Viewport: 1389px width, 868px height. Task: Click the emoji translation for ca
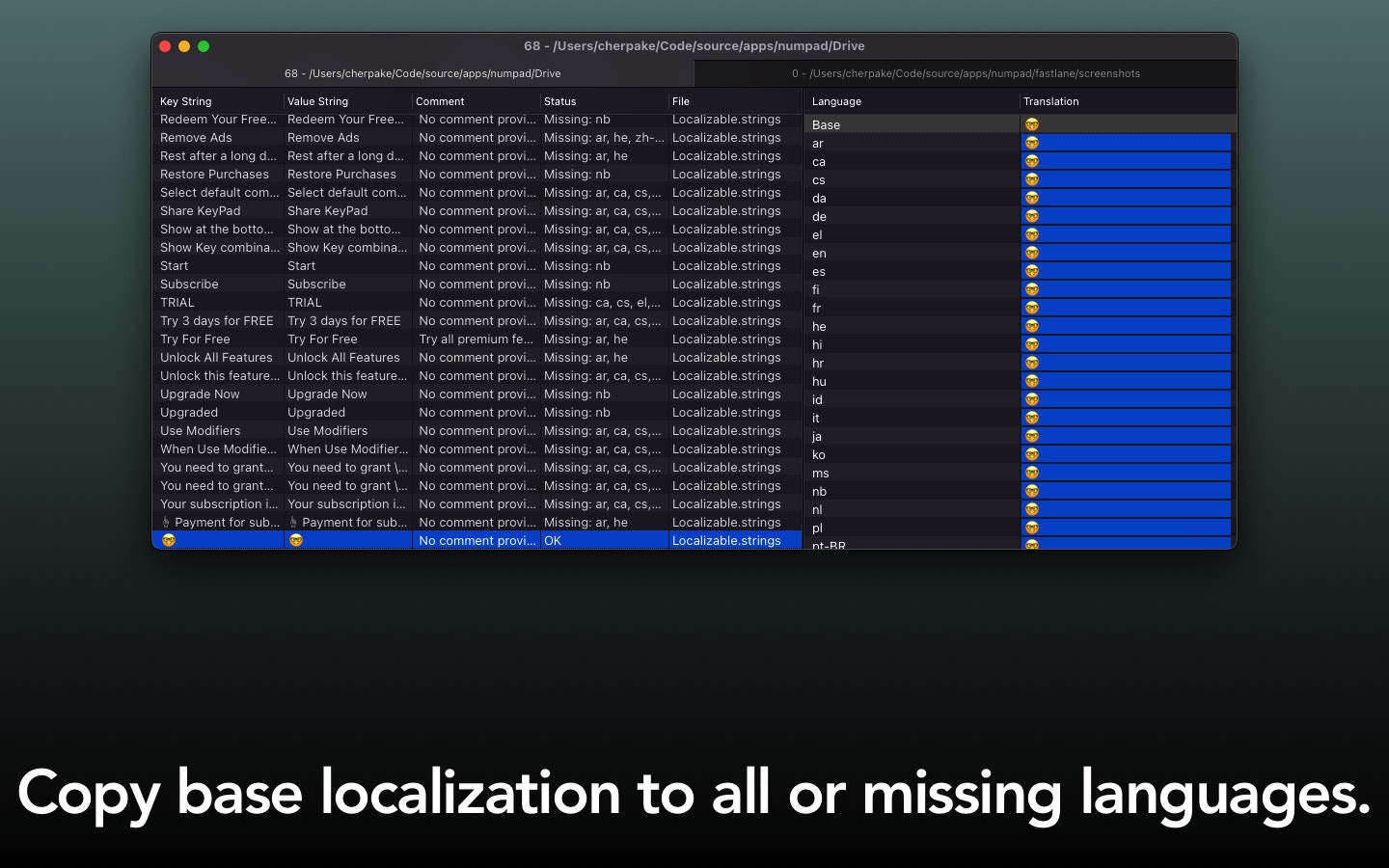click(x=1032, y=161)
